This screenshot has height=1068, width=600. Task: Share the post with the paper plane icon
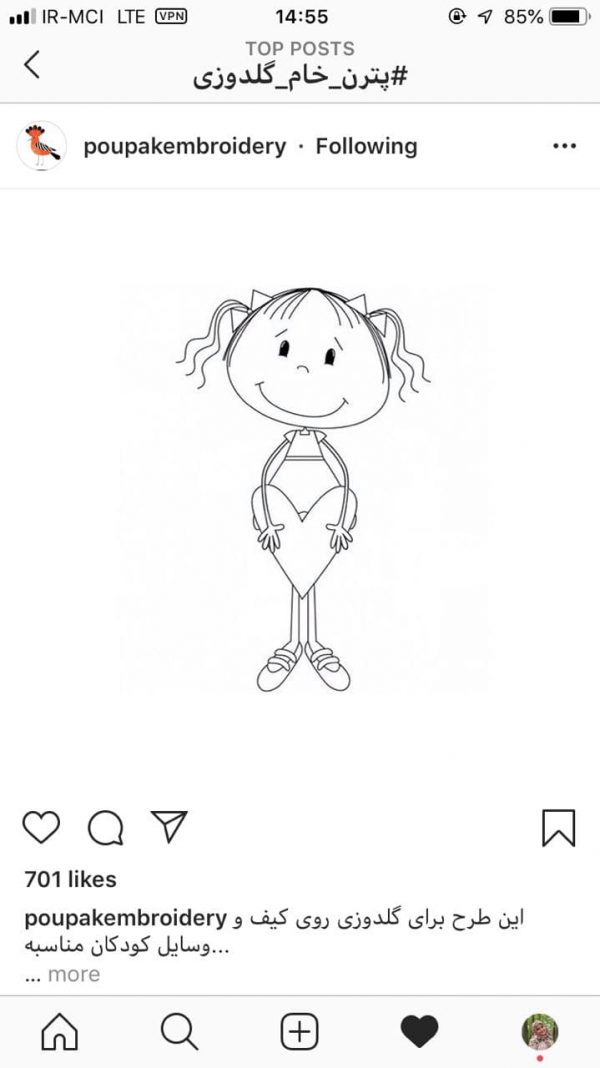169,827
